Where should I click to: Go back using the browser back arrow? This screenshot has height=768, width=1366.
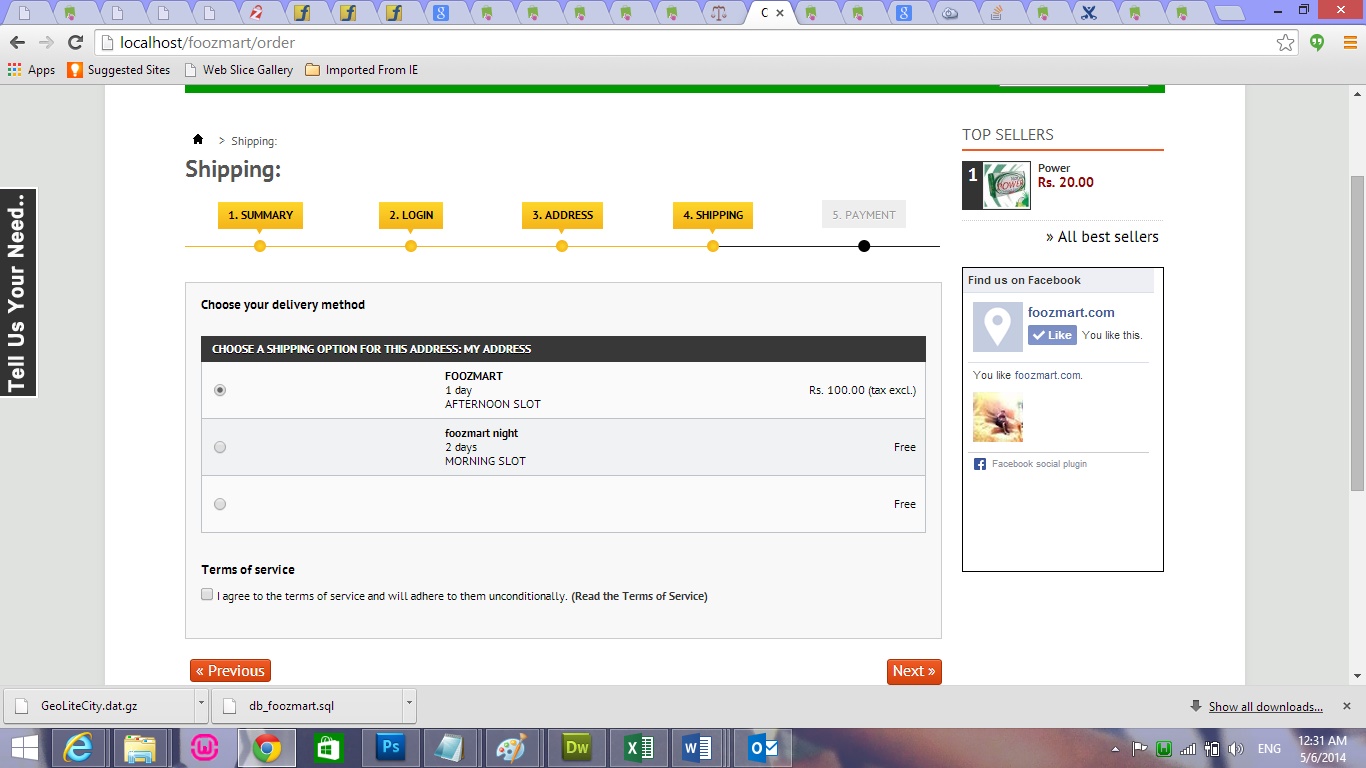click(17, 43)
